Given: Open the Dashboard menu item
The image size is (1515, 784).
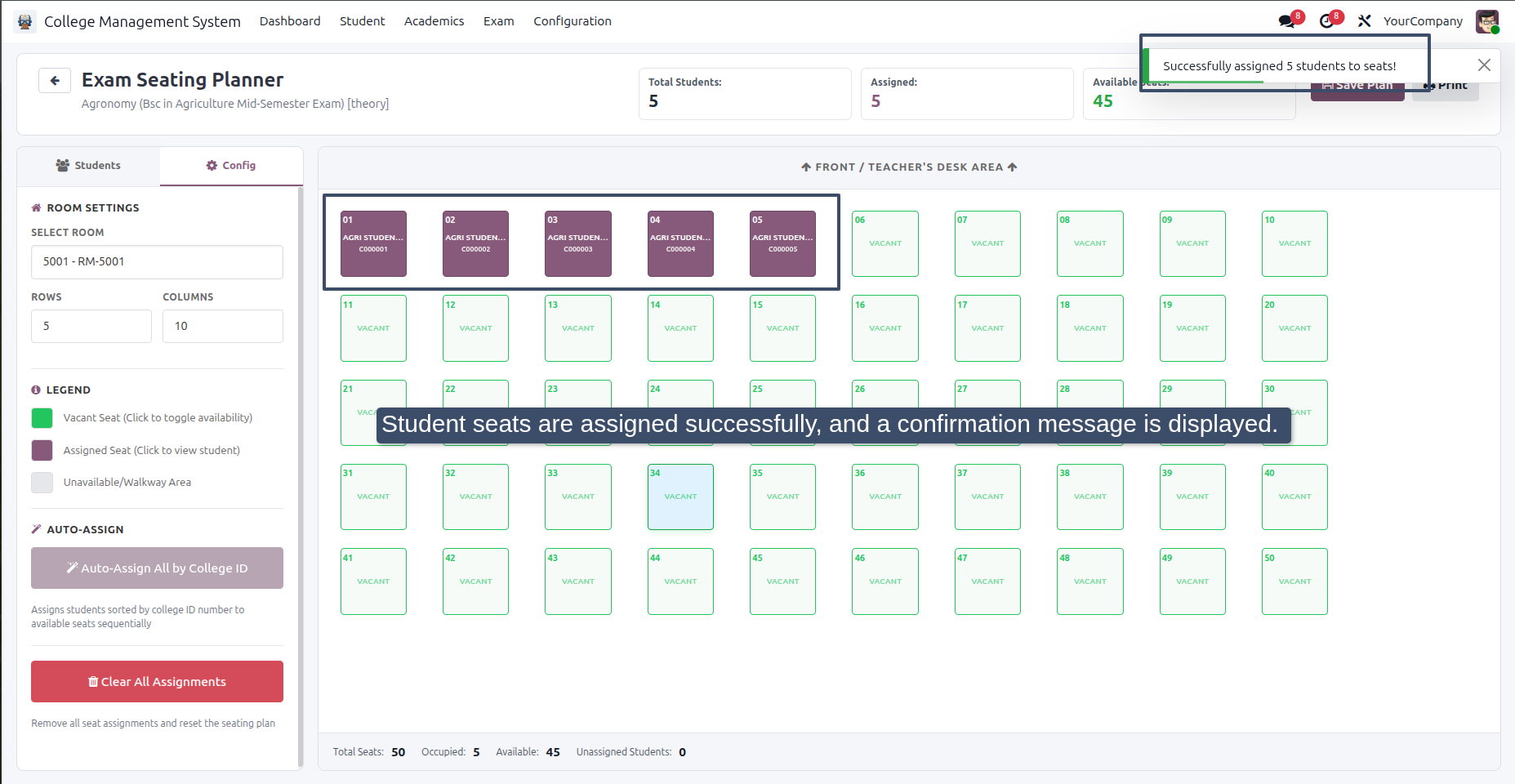Looking at the screenshot, I should coord(290,21).
